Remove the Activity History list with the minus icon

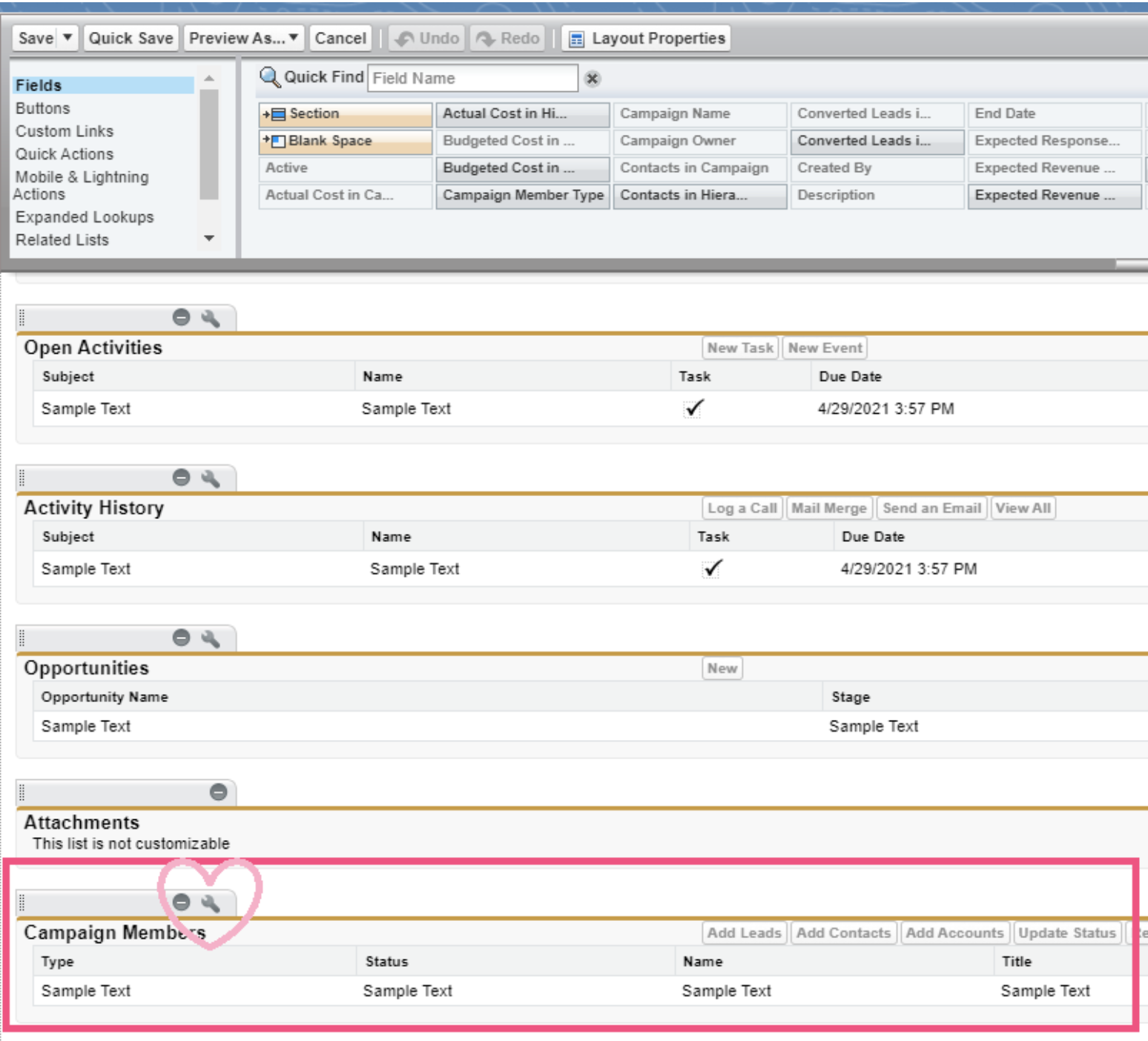tap(181, 477)
